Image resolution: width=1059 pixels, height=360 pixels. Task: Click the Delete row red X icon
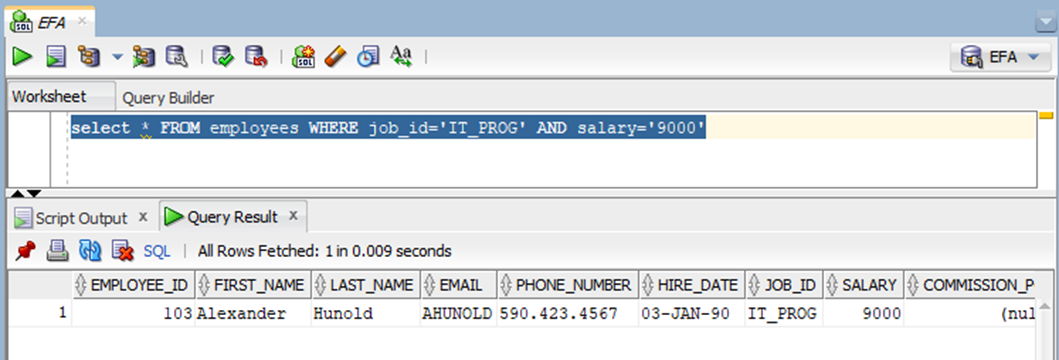[x=122, y=251]
